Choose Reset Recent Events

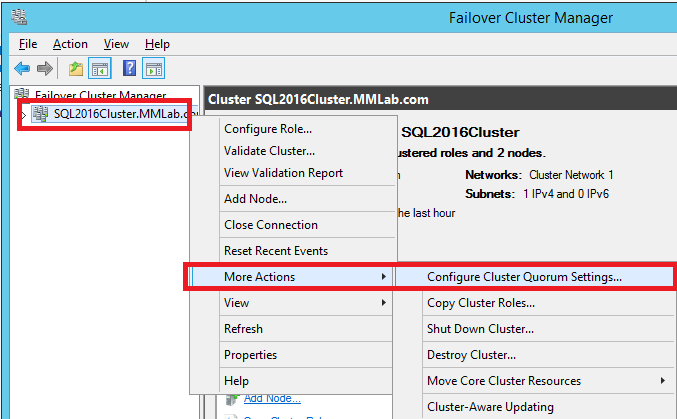pos(275,251)
